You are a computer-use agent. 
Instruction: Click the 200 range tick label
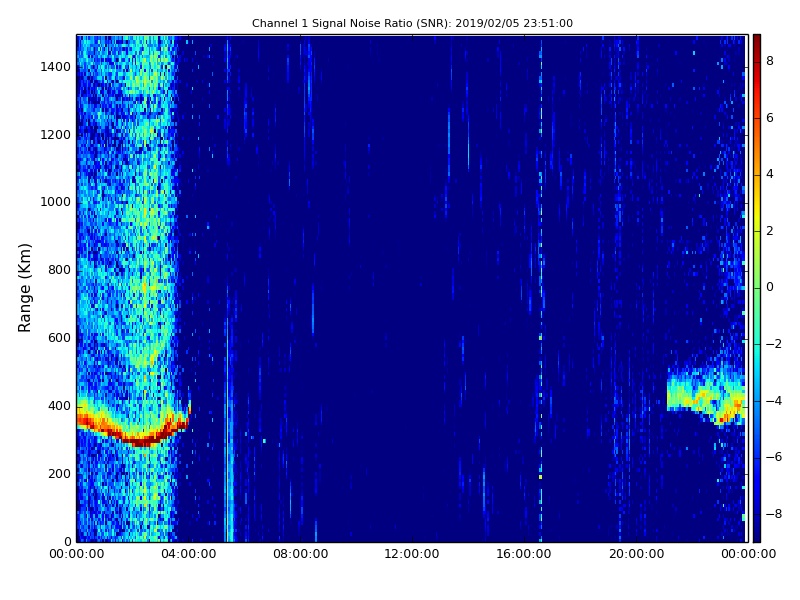[x=59, y=474]
